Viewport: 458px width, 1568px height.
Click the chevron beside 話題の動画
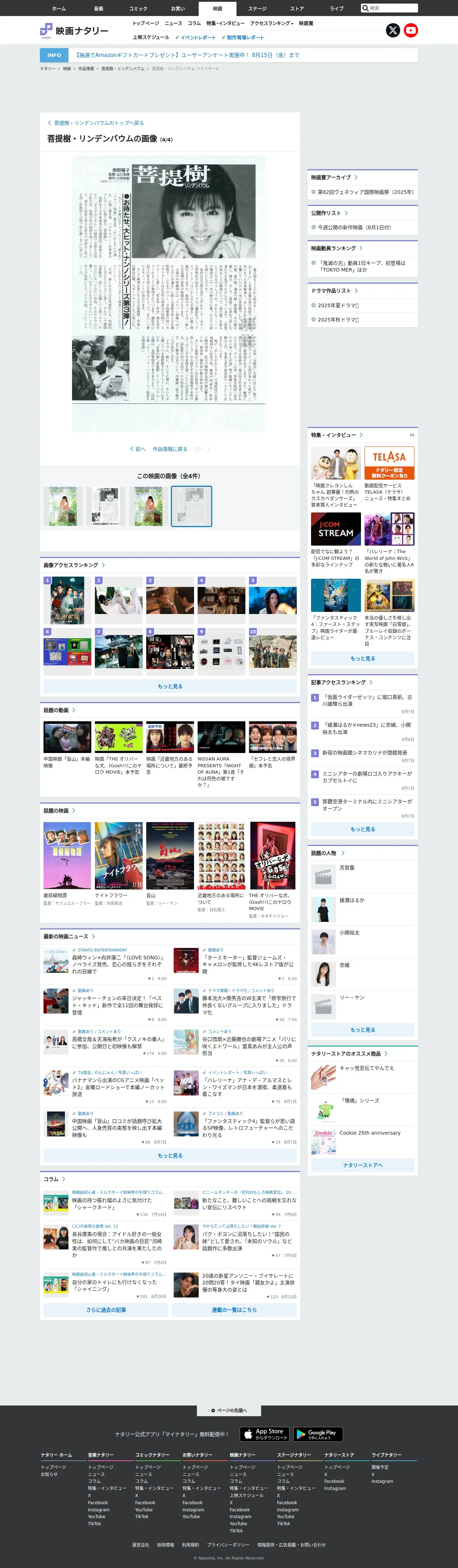[74, 710]
